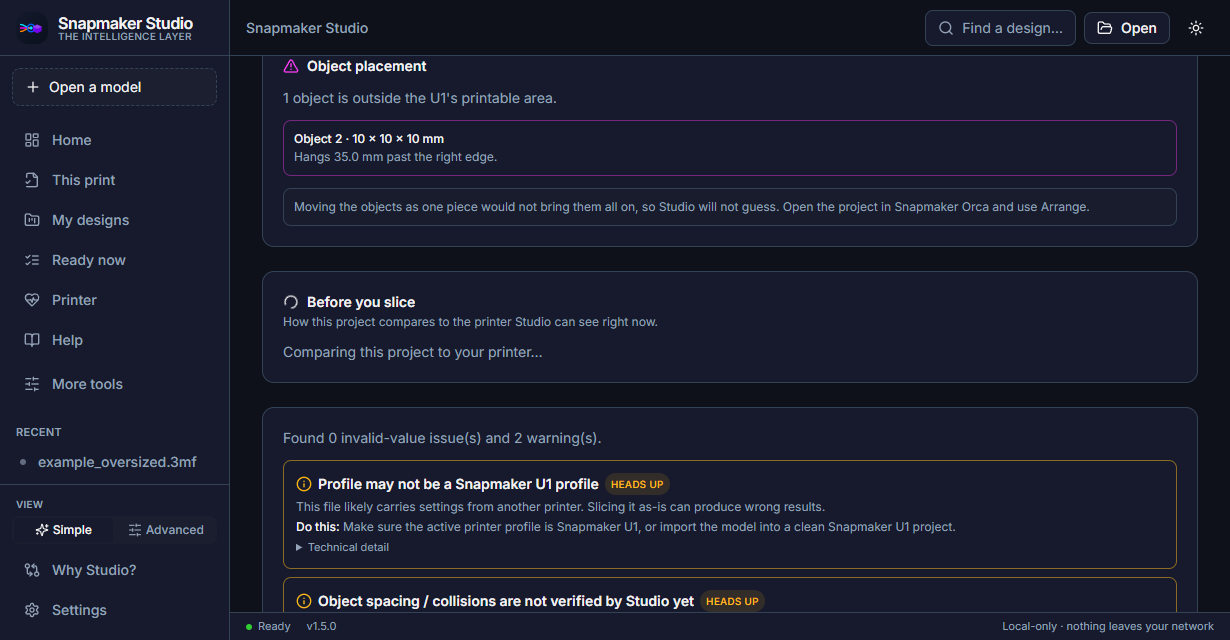The width and height of the screenshot is (1230, 640).
Task: Click 'Profile may not be a Snapmaker U1 profile' heading
Action: (x=458, y=484)
